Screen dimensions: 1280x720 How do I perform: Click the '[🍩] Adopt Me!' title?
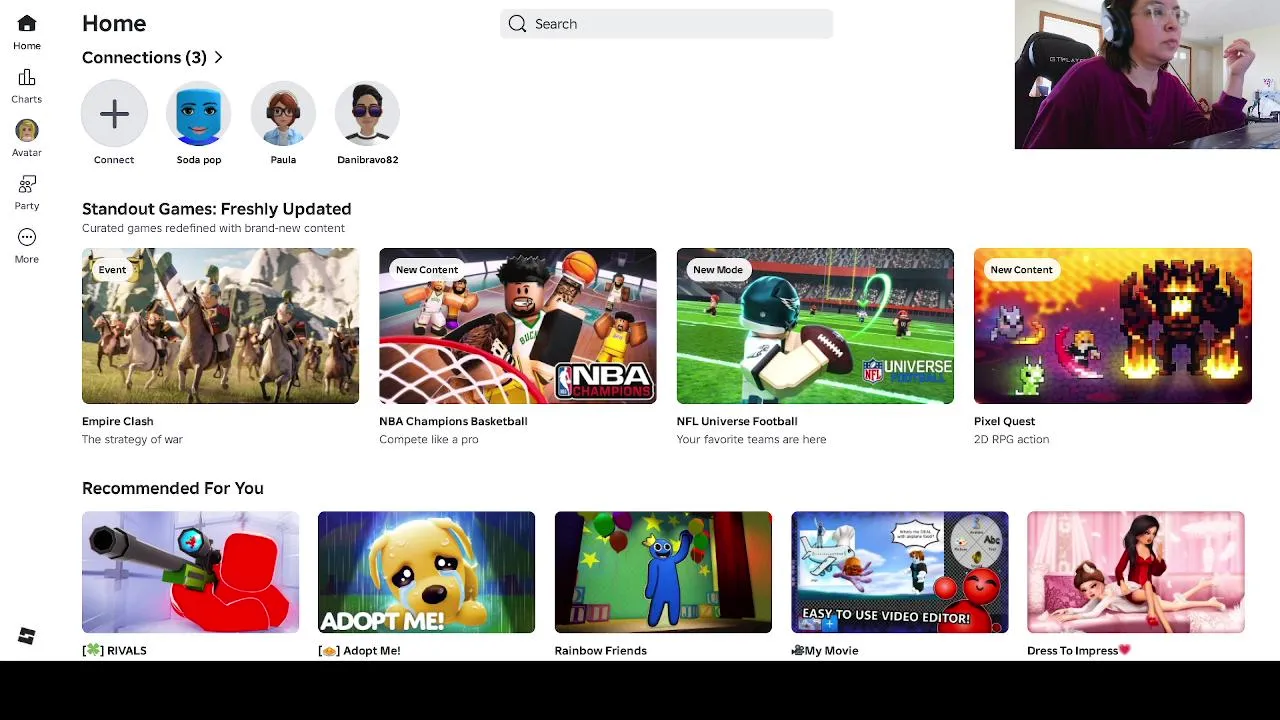[359, 651]
